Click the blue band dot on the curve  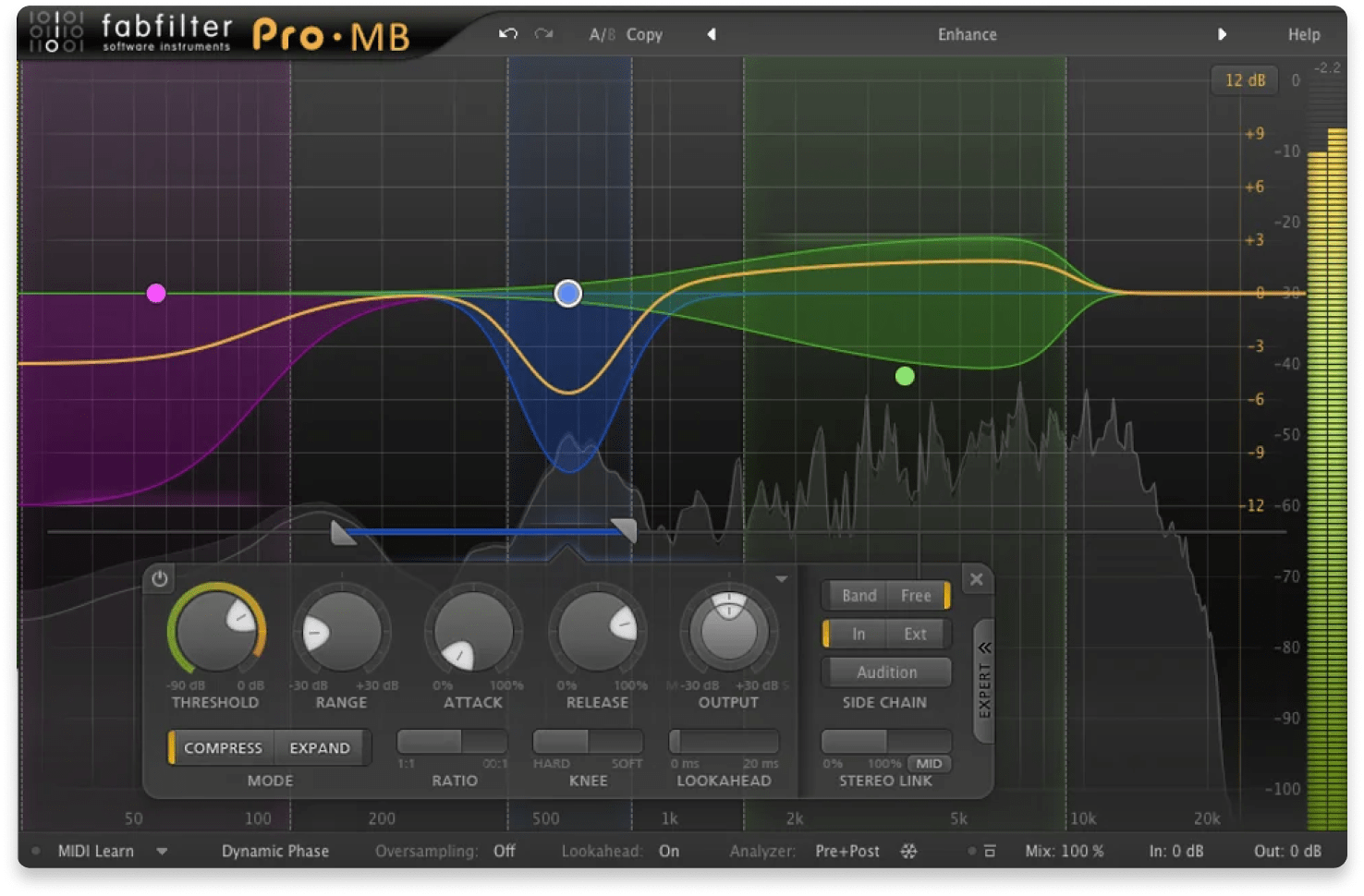pyautogui.click(x=566, y=293)
